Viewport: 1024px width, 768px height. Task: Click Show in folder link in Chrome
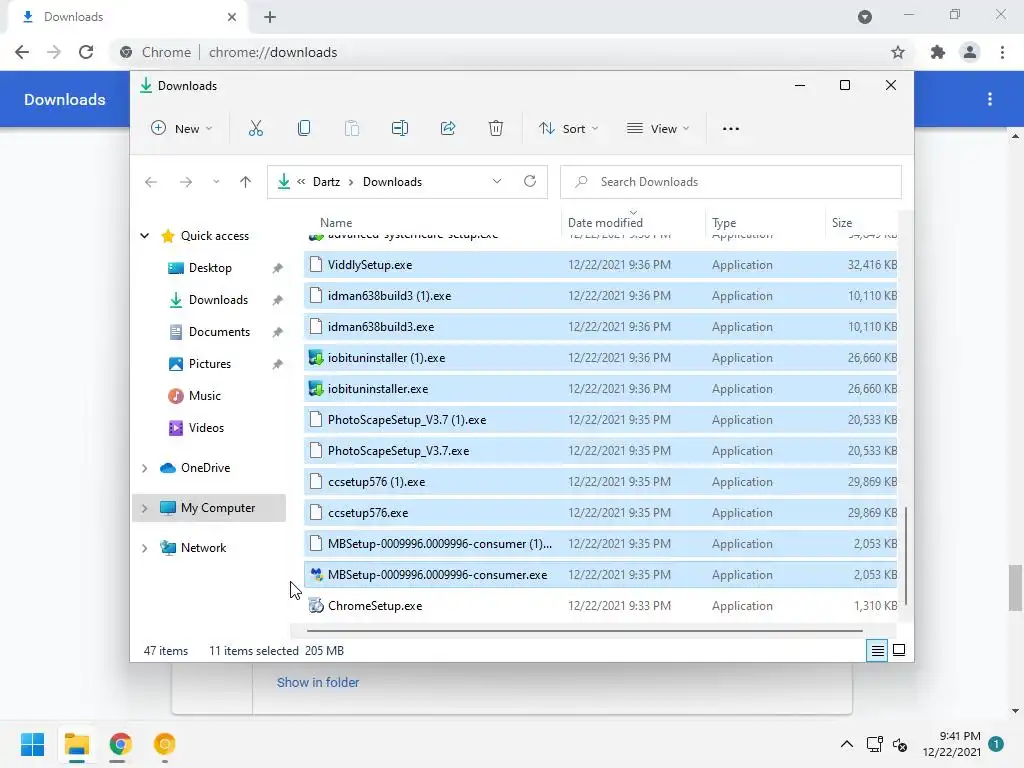tap(317, 682)
